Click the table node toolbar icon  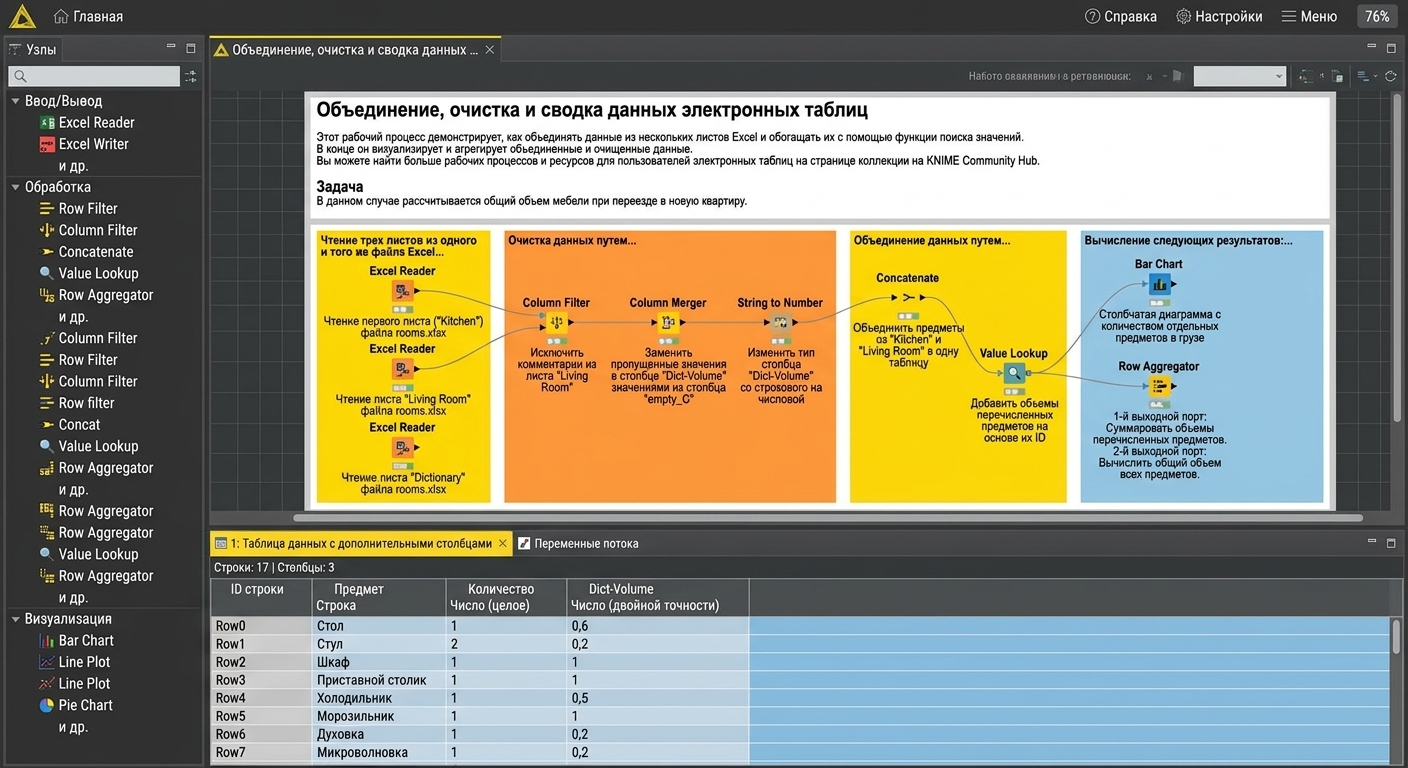1337,76
